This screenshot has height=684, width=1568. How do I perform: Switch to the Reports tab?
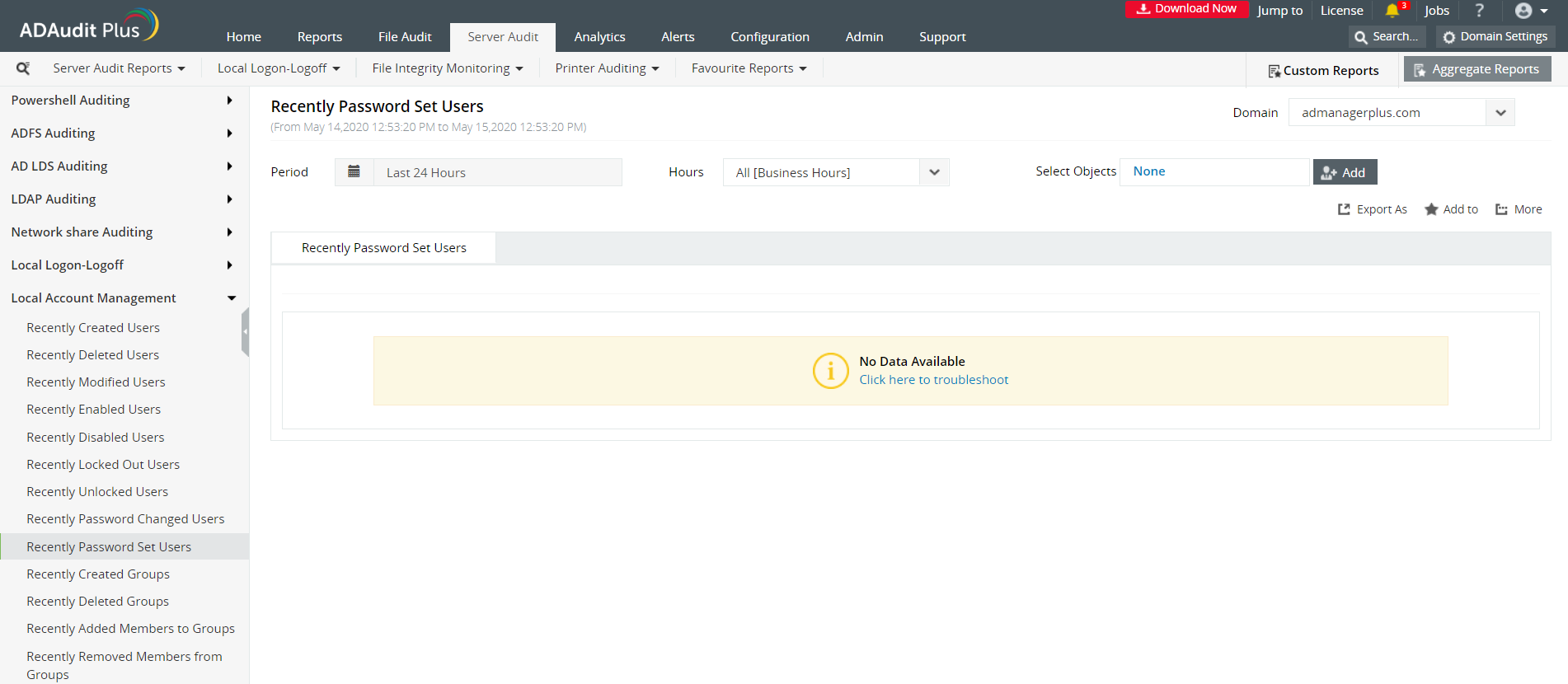320,37
